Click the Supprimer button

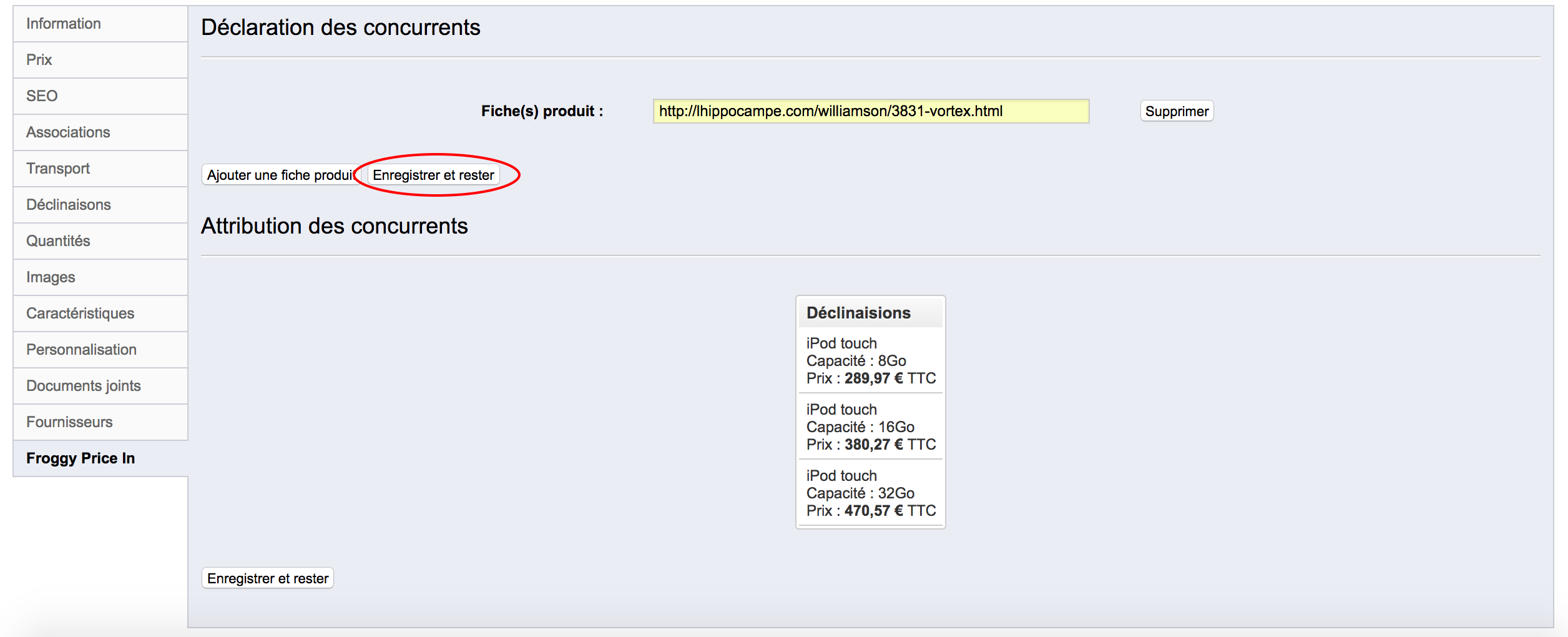pyautogui.click(x=1177, y=111)
